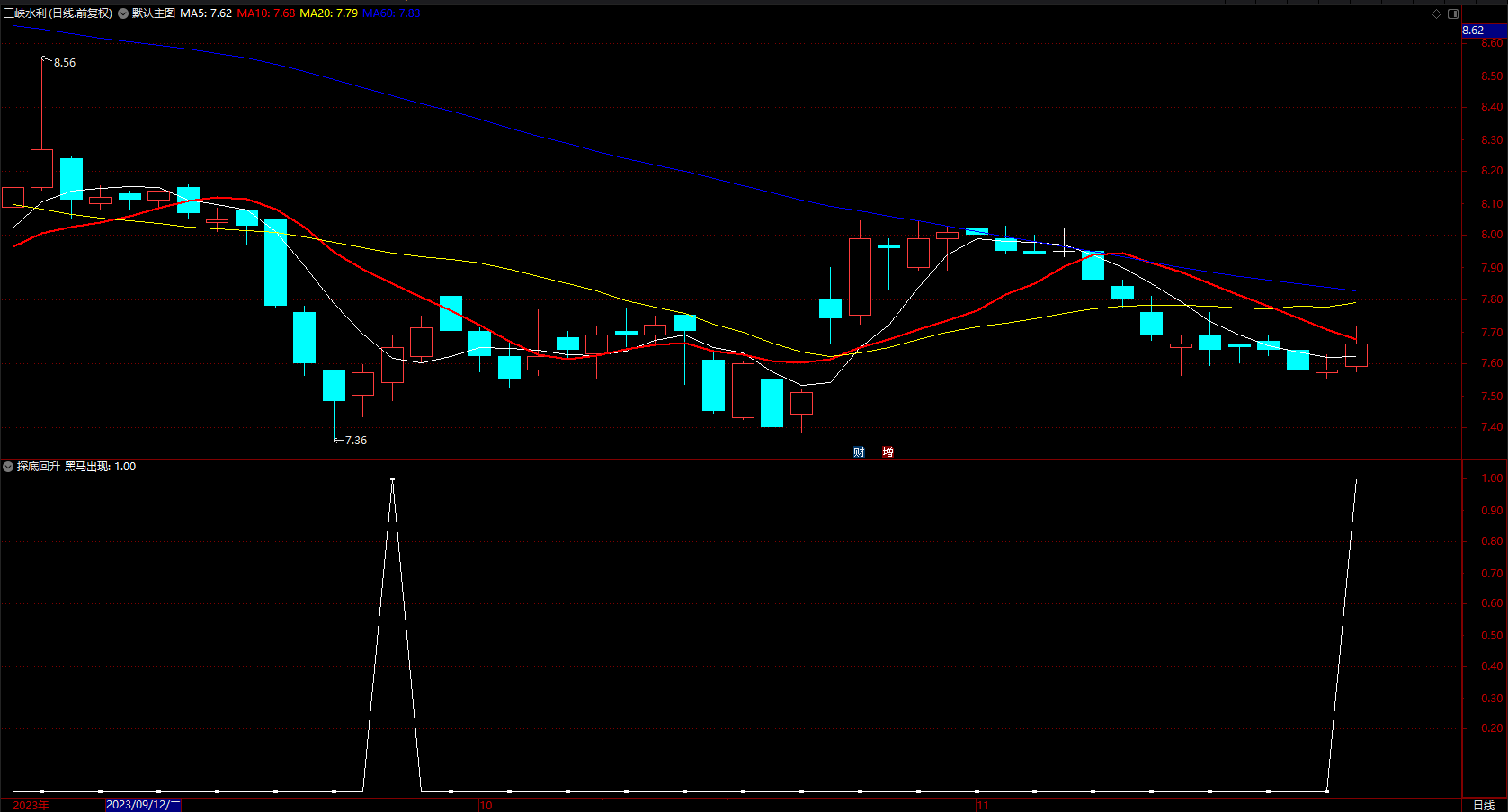Click the month 11 marker on time axis
The height and width of the screenshot is (812, 1508).
pos(983,806)
